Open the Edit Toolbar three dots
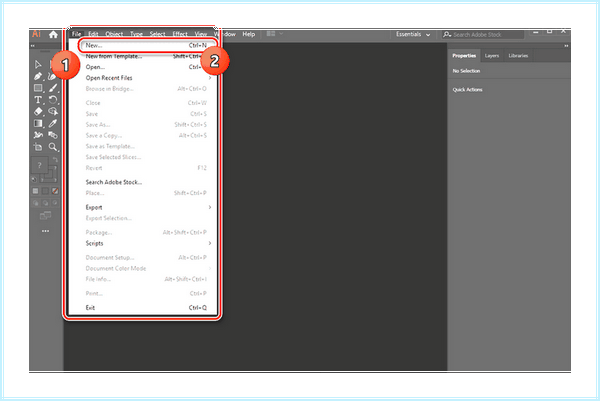Image resolution: width=600 pixels, height=401 pixels. click(x=45, y=231)
